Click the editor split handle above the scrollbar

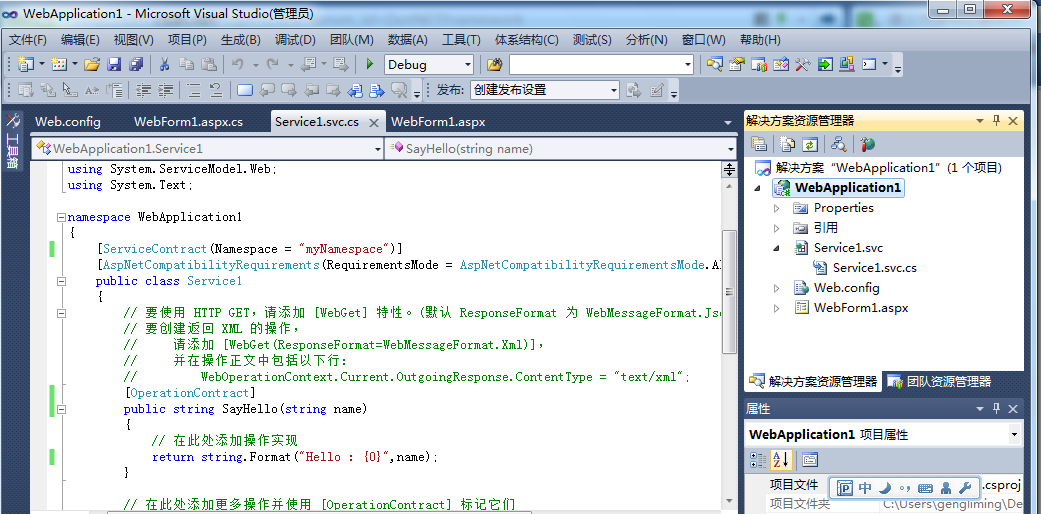(x=729, y=170)
